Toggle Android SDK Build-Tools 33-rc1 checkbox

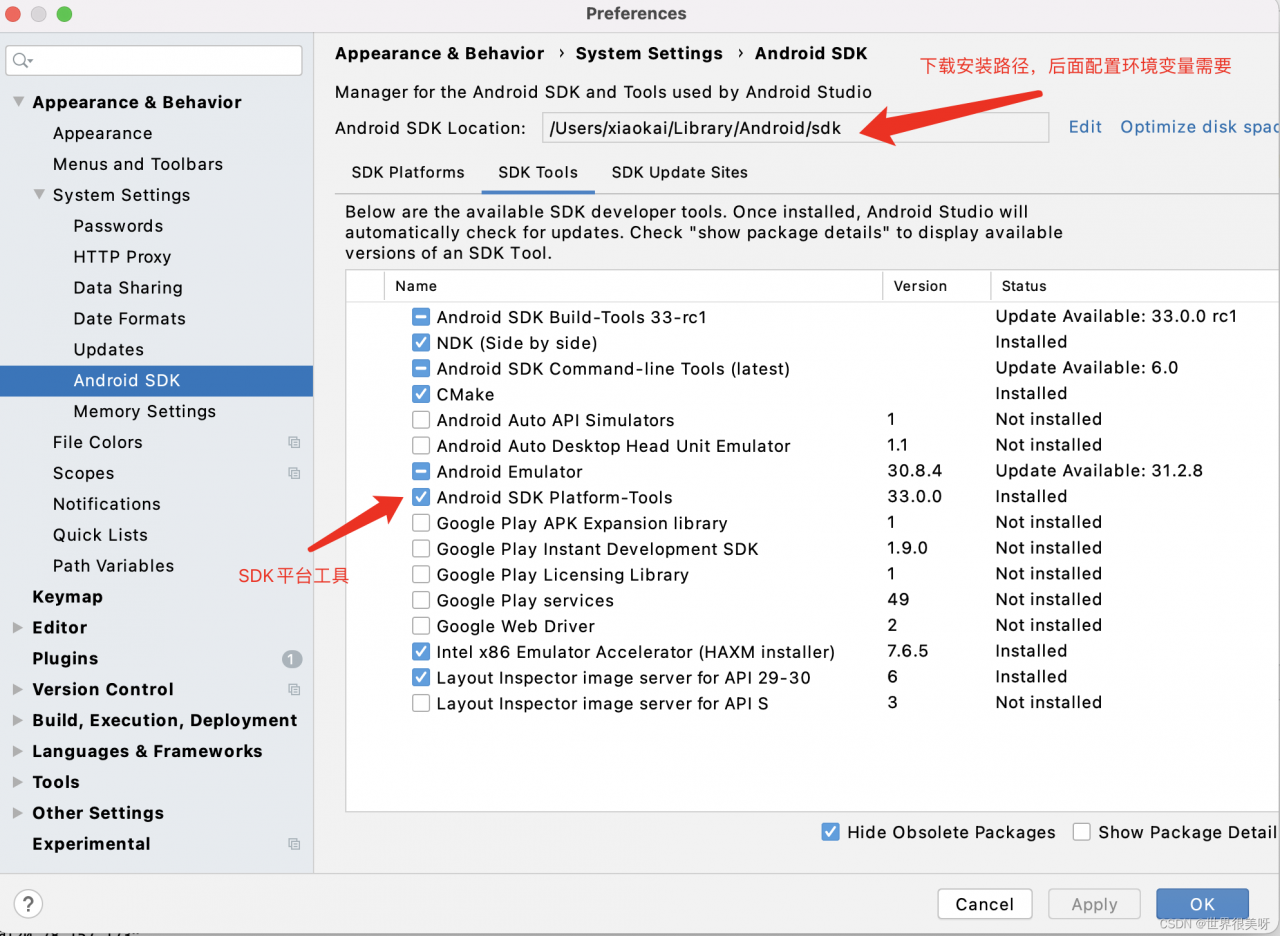coord(421,317)
